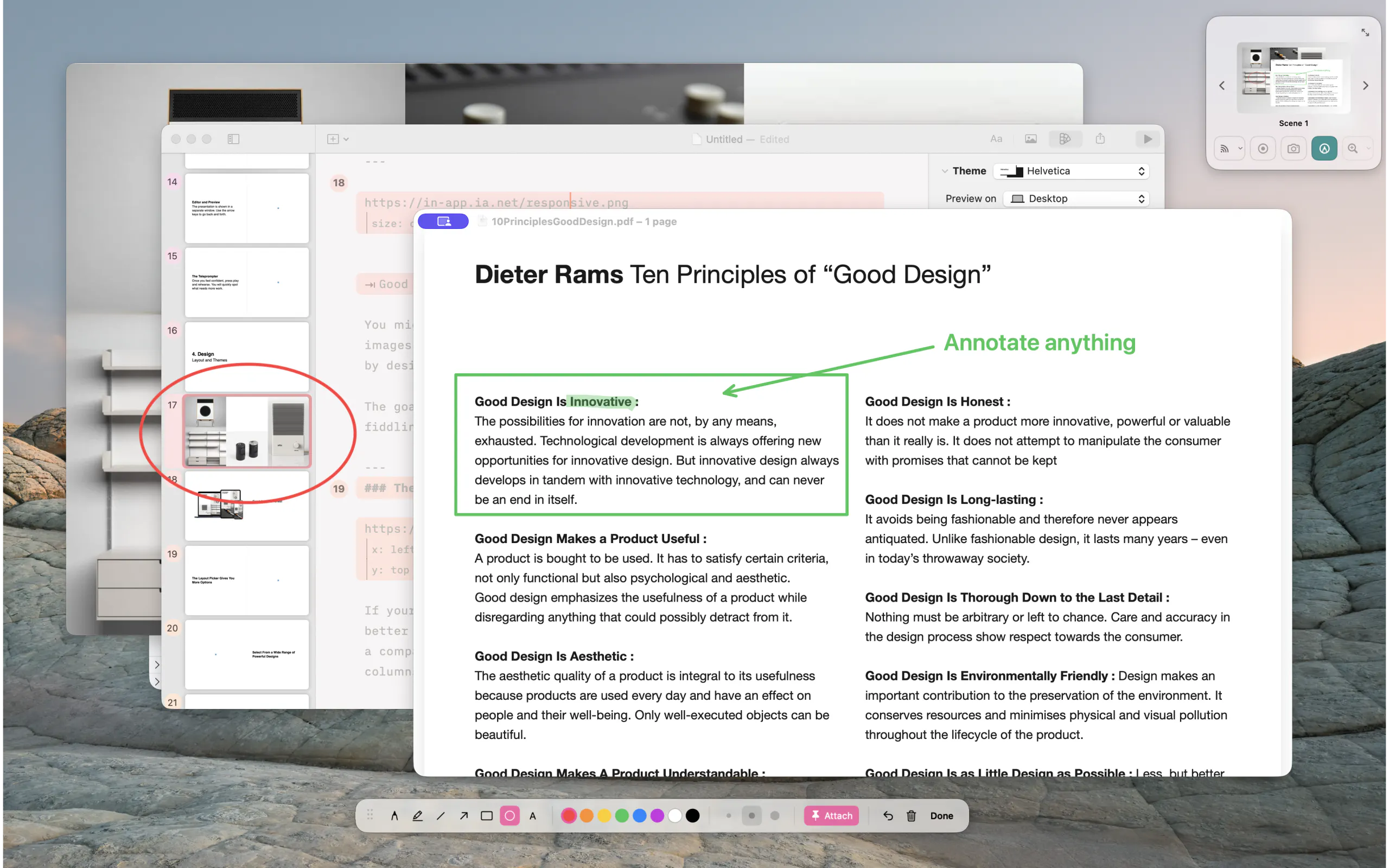Go to the previous scene
Viewport: 1389px width, 868px height.
point(1222,86)
